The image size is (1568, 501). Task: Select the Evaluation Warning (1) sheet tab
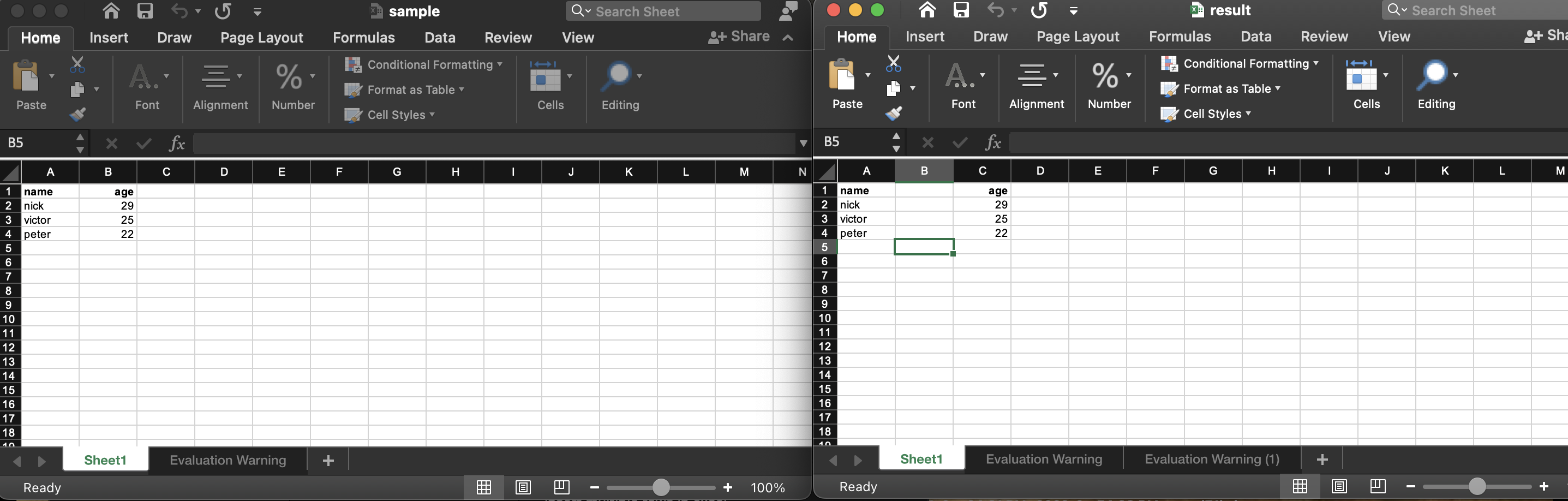[x=1210, y=459]
